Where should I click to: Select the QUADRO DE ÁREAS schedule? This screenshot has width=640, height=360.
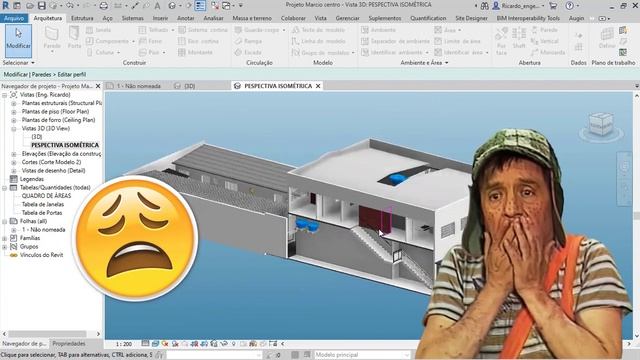pos(46,196)
